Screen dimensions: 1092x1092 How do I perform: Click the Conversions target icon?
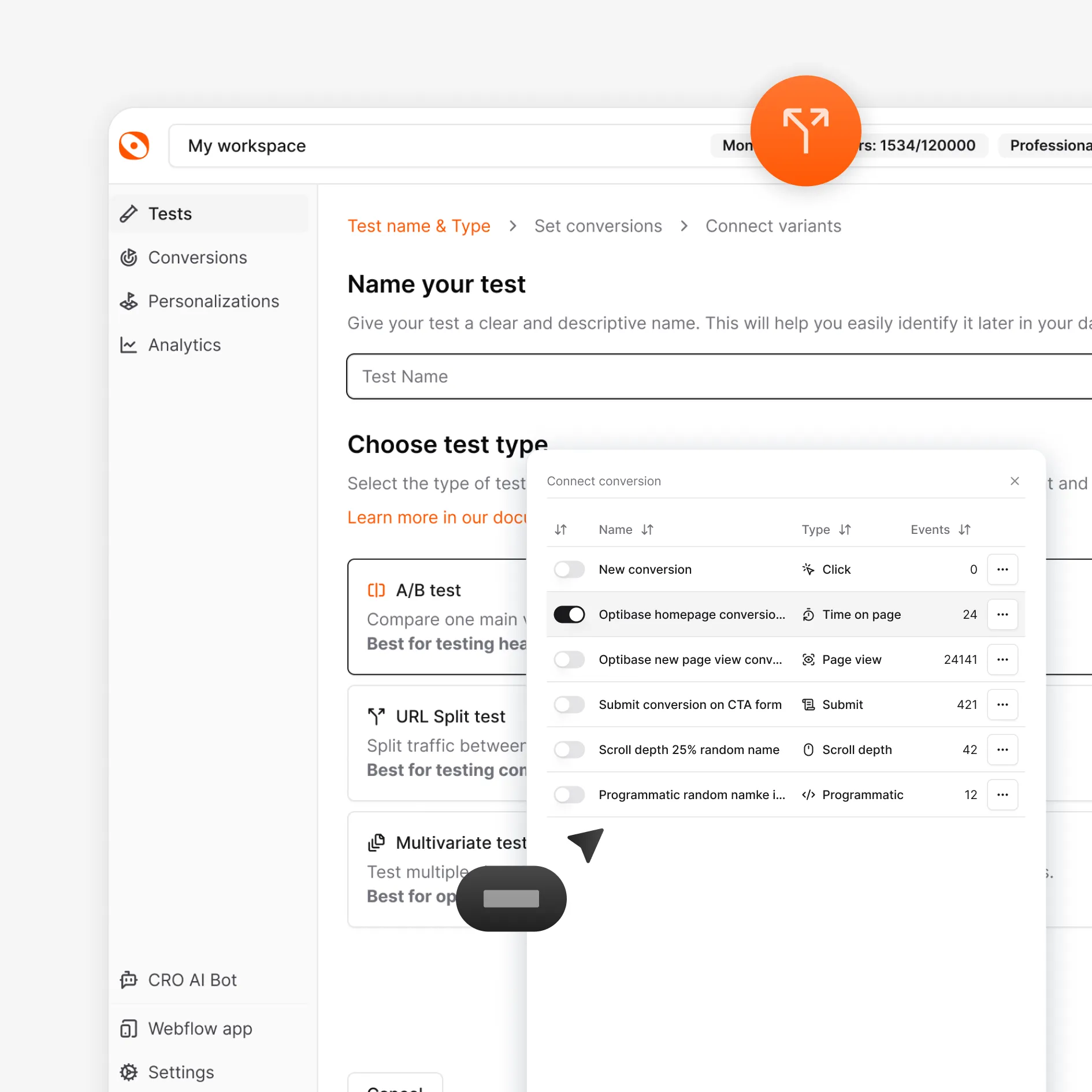tap(128, 258)
